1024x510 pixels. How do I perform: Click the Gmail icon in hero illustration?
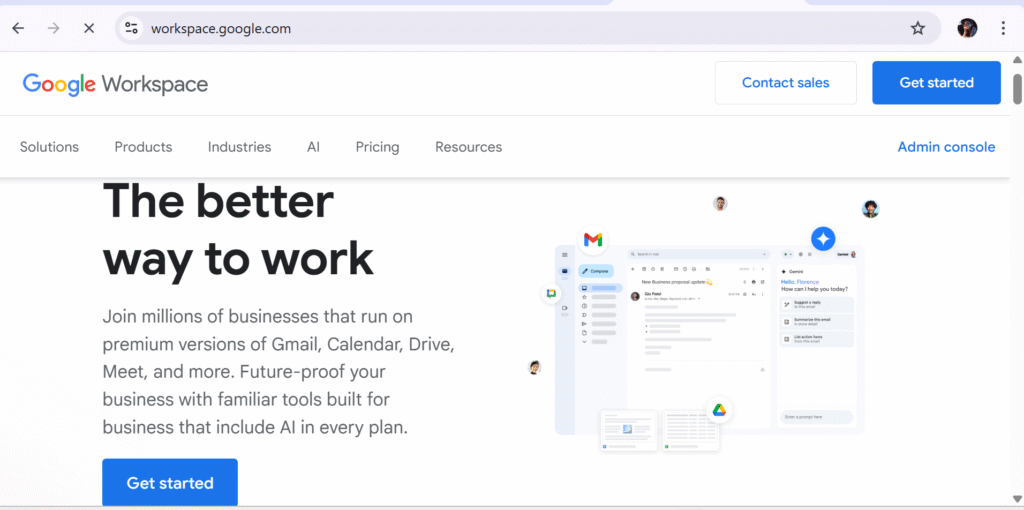(593, 240)
